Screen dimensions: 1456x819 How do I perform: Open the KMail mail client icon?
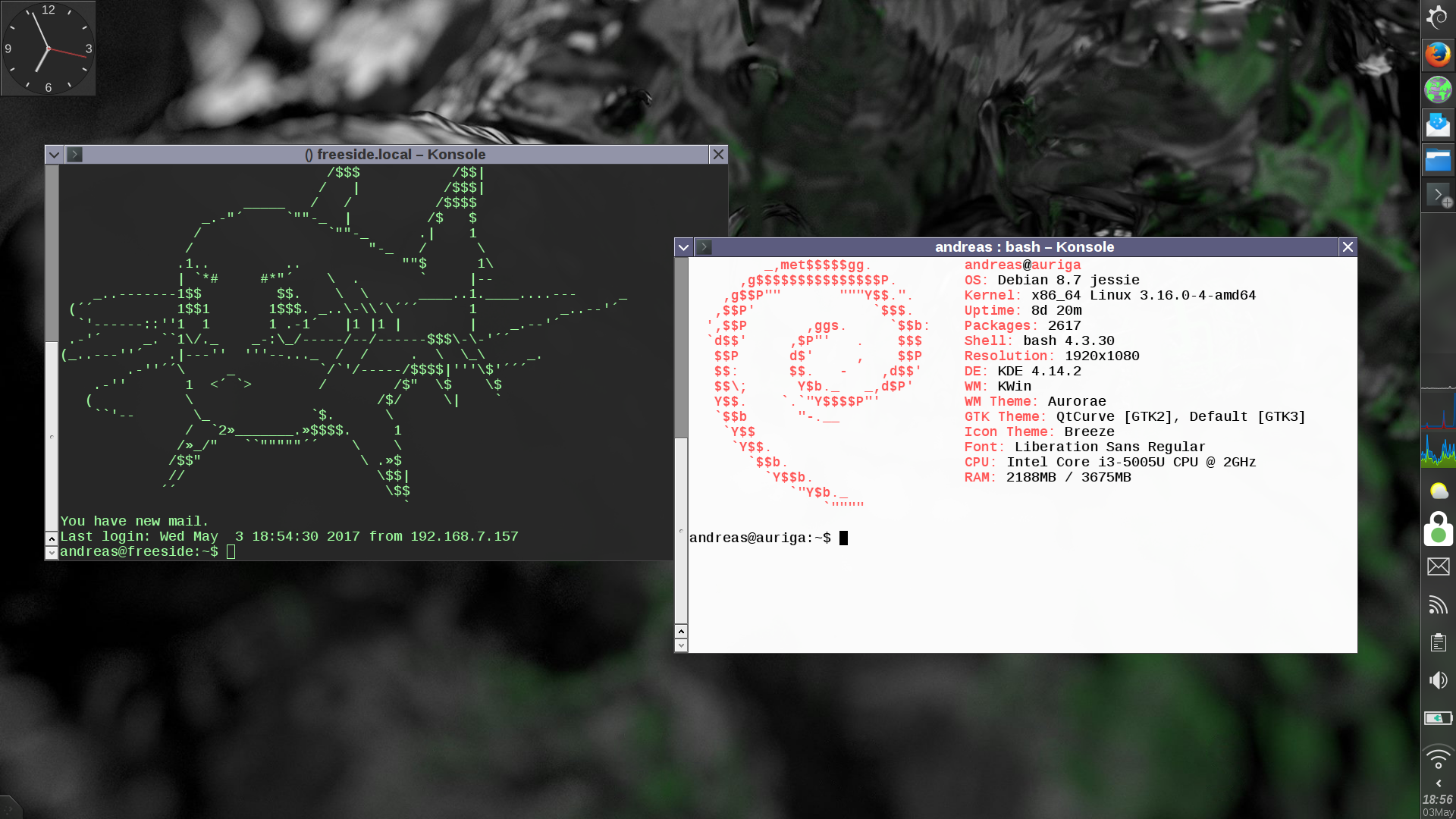(x=1437, y=125)
